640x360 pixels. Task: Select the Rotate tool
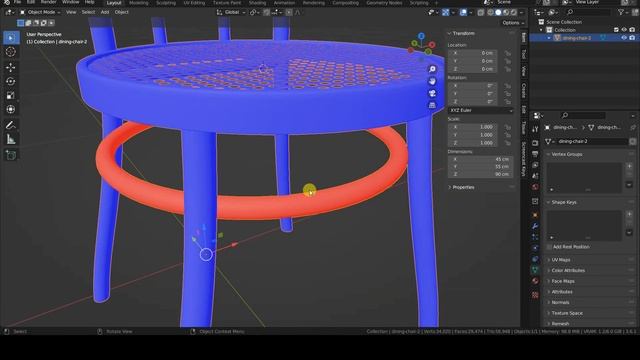pos(11,81)
